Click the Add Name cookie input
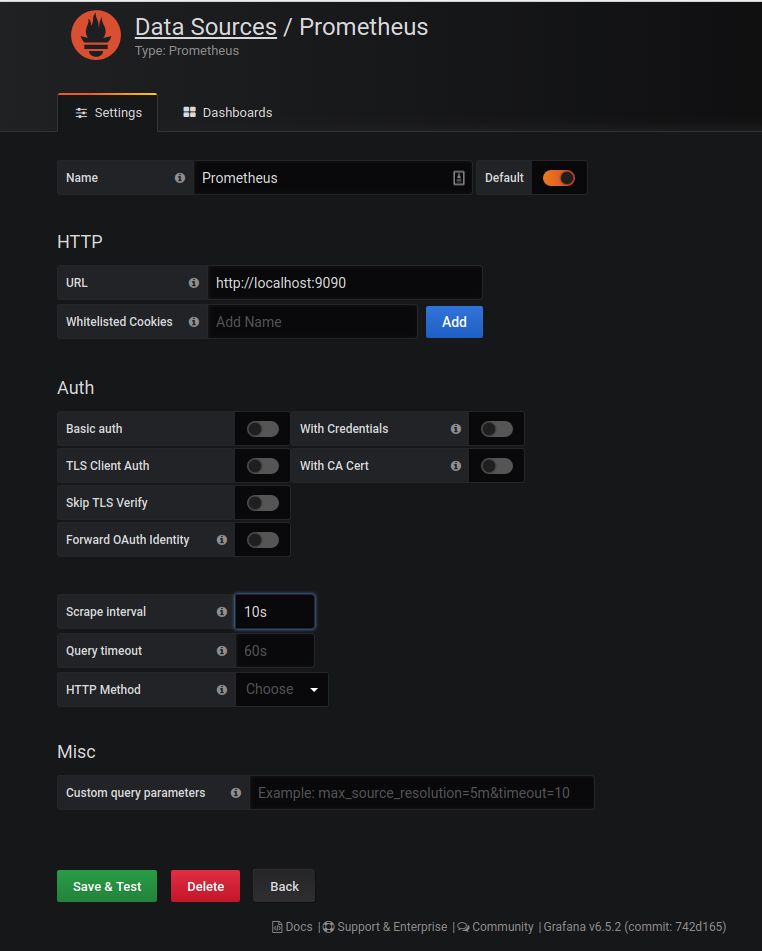 312,321
